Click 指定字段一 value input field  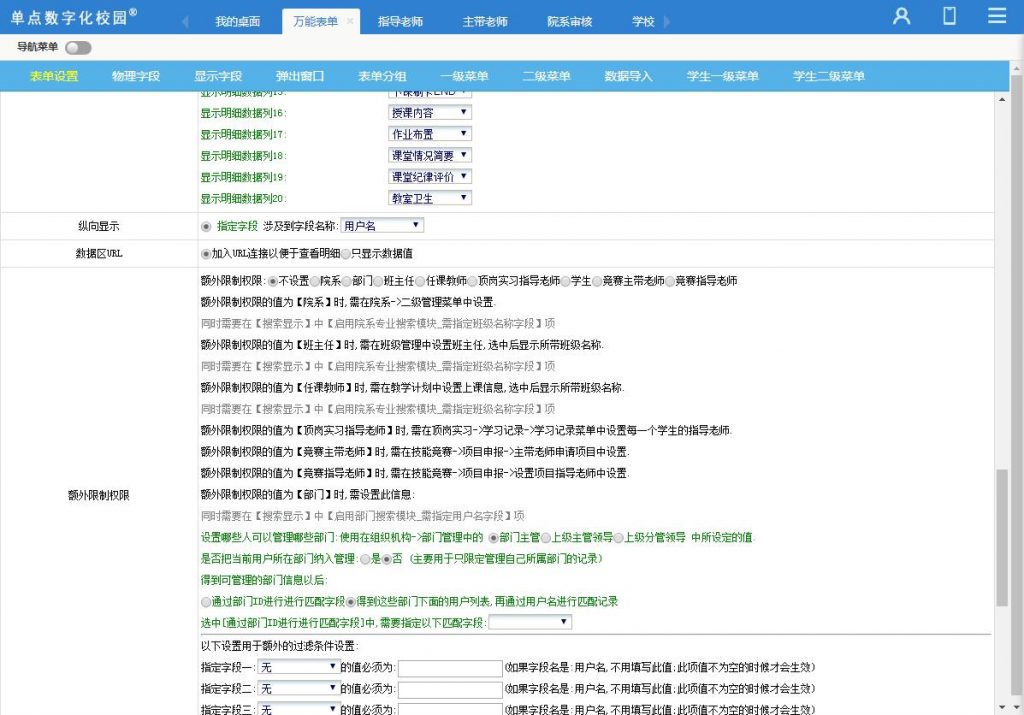(450, 668)
